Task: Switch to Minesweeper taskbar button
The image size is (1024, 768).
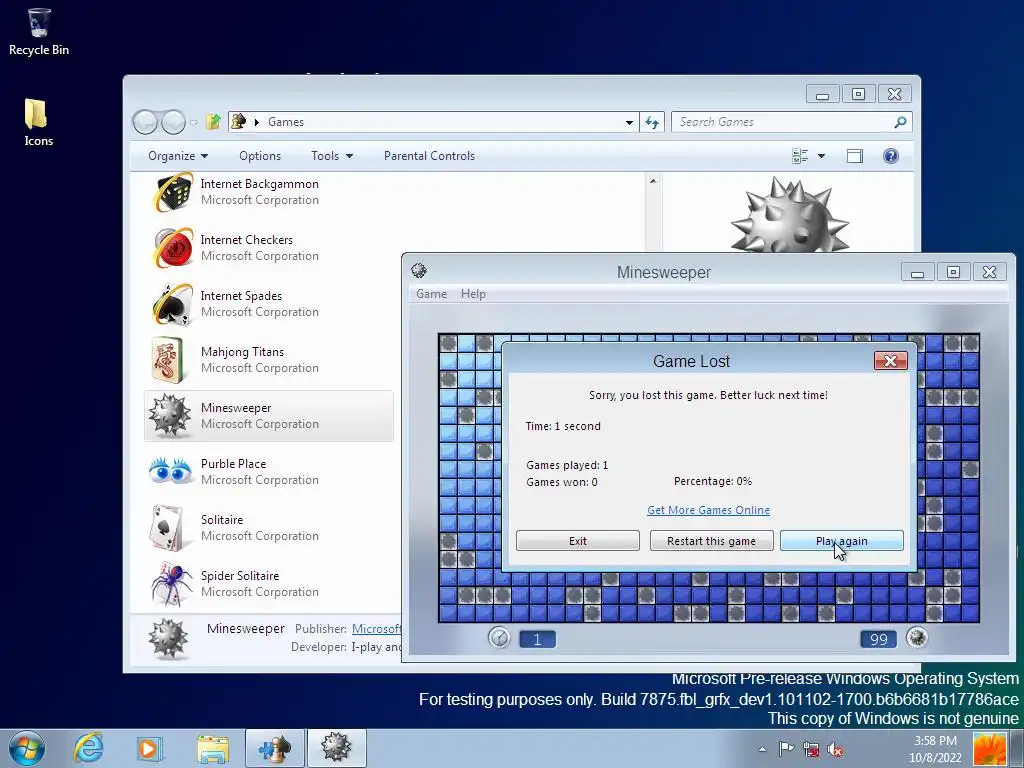Action: (x=336, y=748)
